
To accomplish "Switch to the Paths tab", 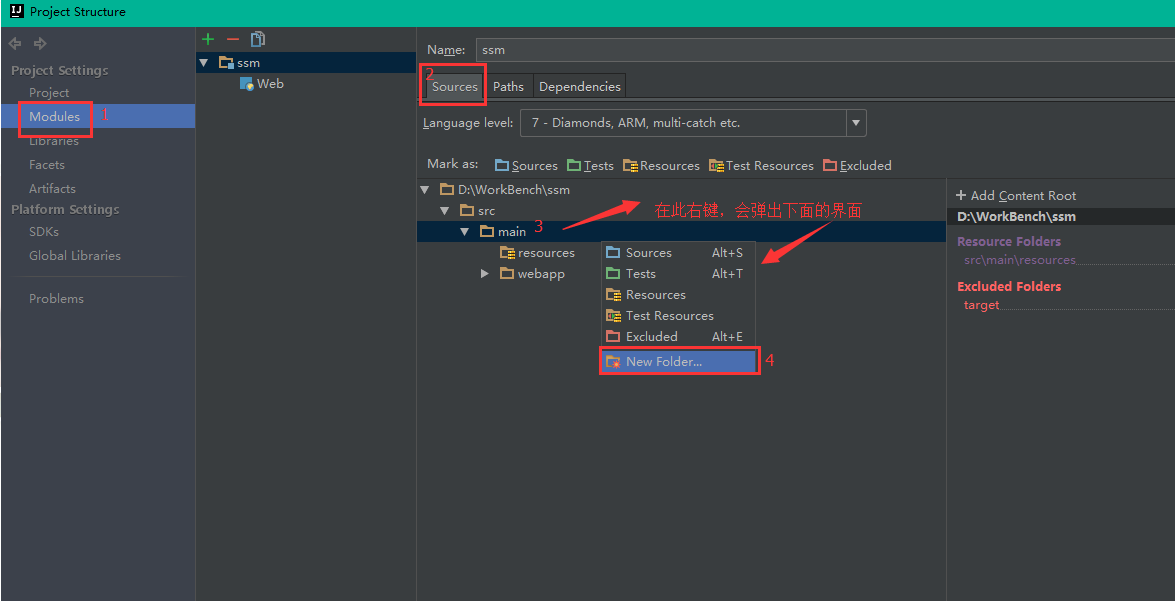I will coord(508,86).
